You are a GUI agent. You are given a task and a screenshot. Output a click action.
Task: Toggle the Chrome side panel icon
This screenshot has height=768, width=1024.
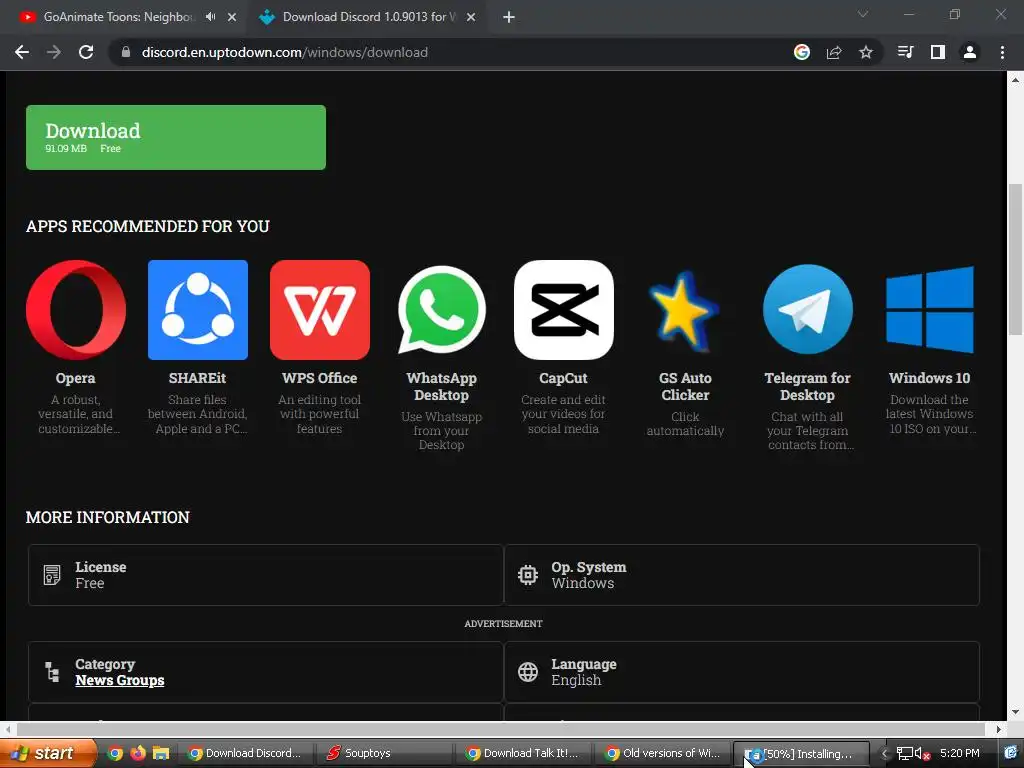(x=938, y=52)
